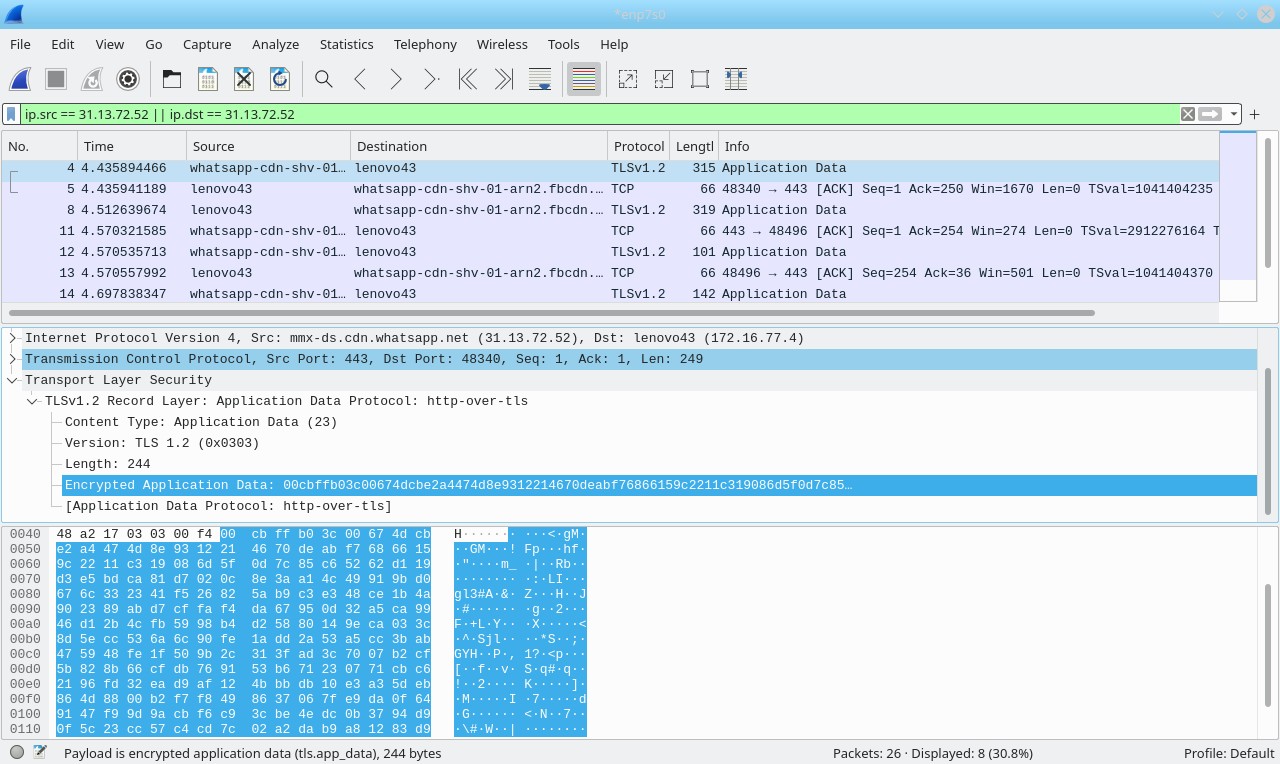
Task: Open the Help menu
Action: coord(614,44)
